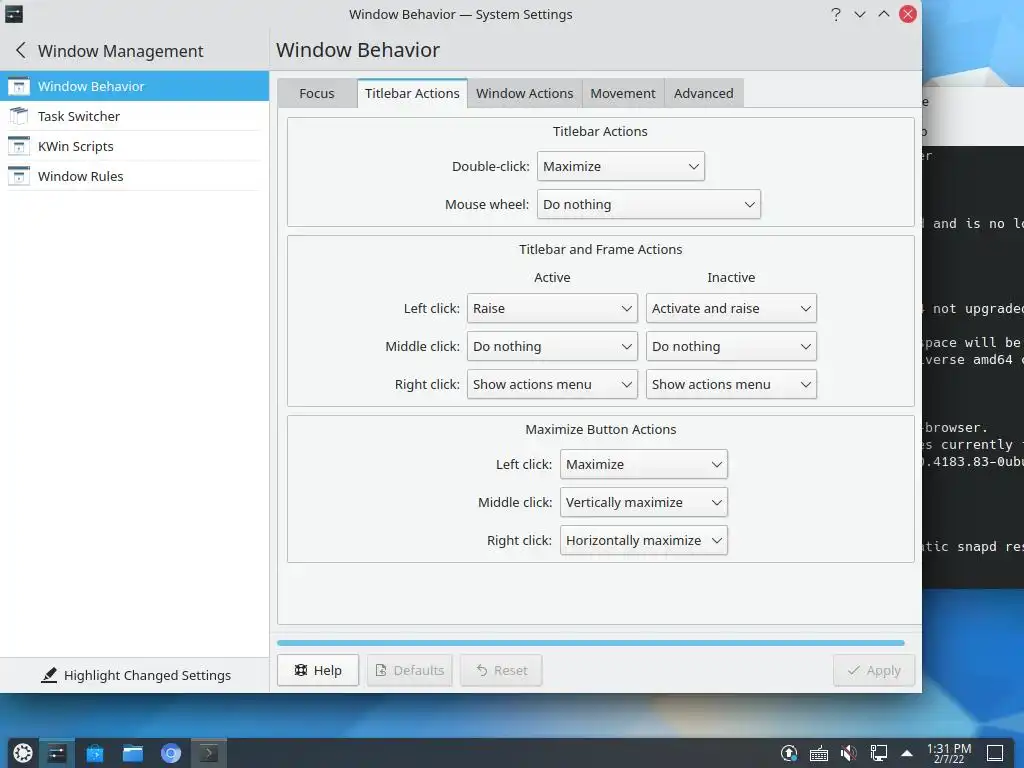Open Vertically maximize Middle click dropdown
The height and width of the screenshot is (768, 1024).
click(x=643, y=502)
